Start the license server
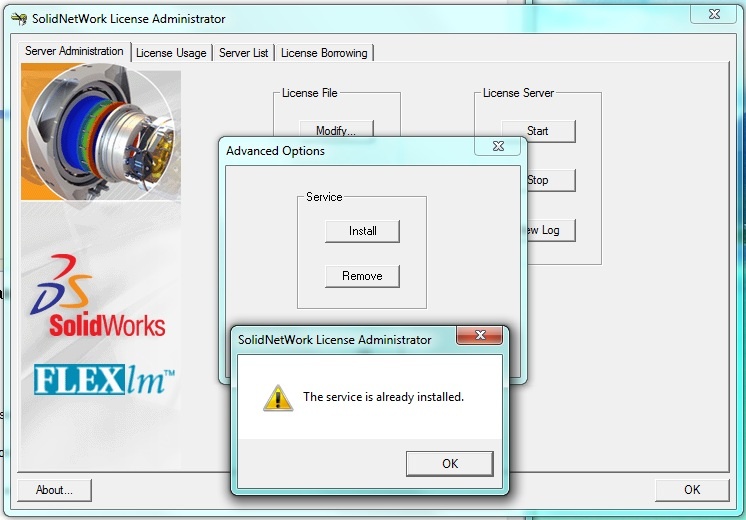Screen dimensions: 746x520 click(x=538, y=131)
